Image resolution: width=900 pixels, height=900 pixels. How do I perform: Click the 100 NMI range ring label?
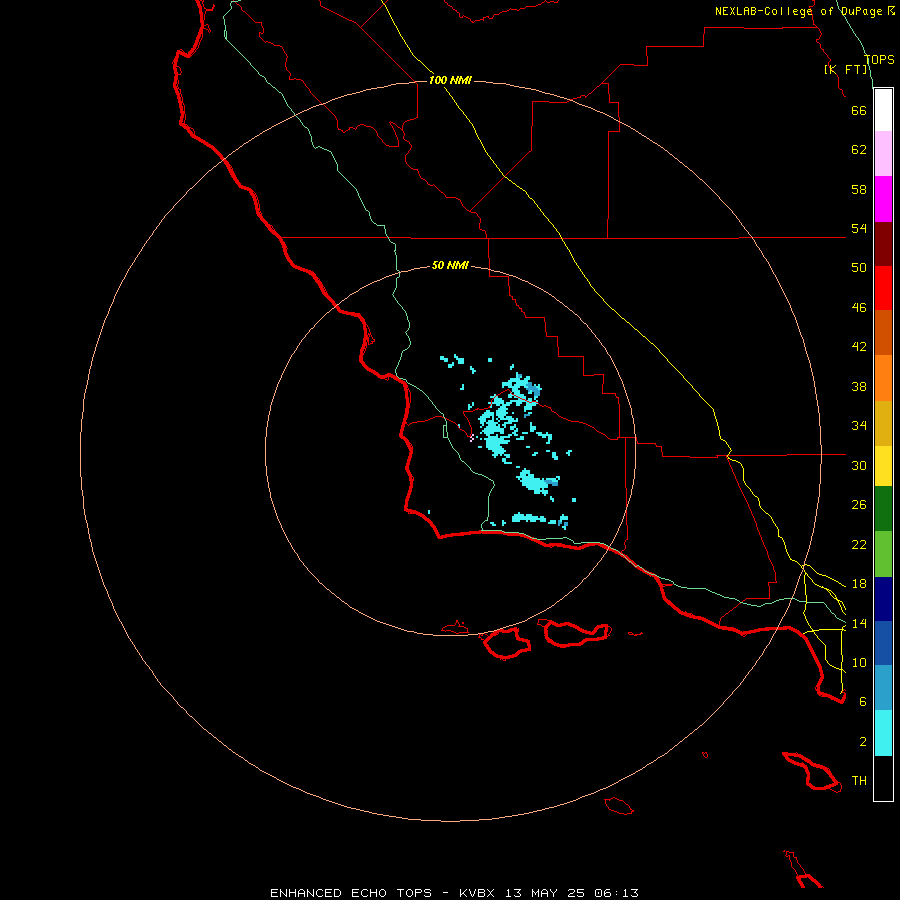(x=450, y=80)
